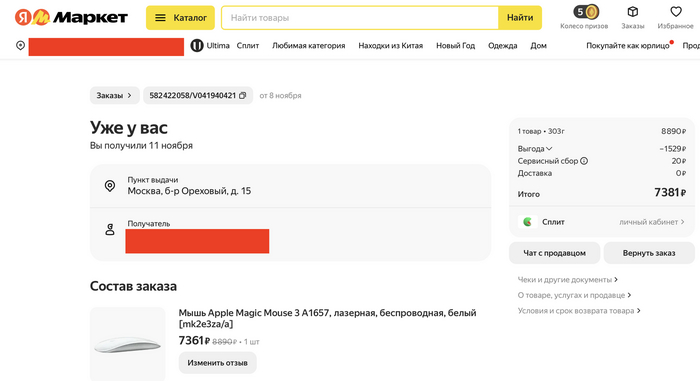Click the Уже у вас heading
The image size is (700, 381).
129,128
